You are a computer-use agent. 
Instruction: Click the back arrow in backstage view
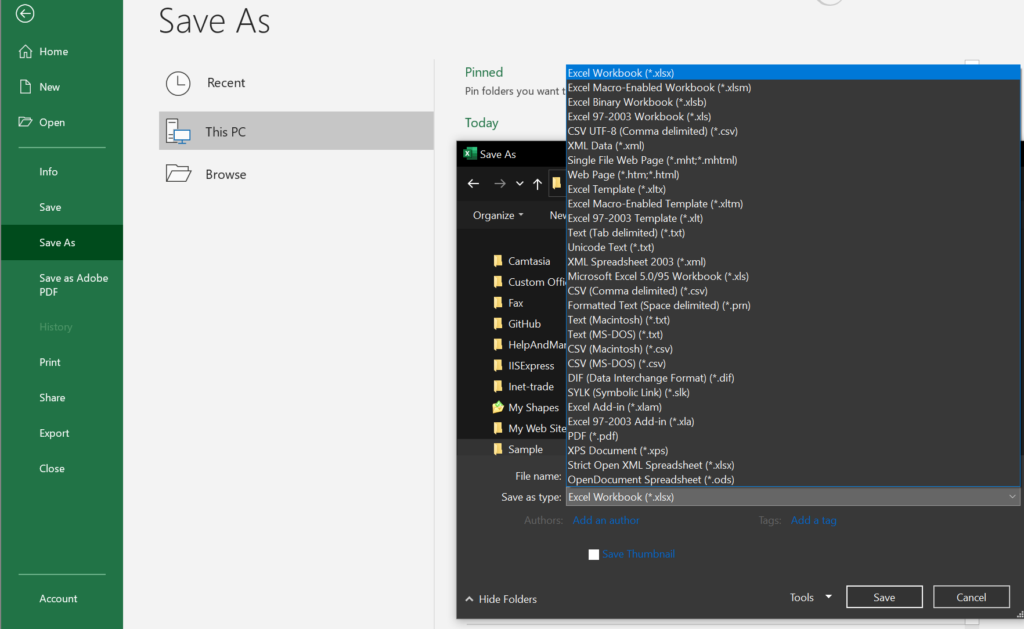(x=25, y=13)
